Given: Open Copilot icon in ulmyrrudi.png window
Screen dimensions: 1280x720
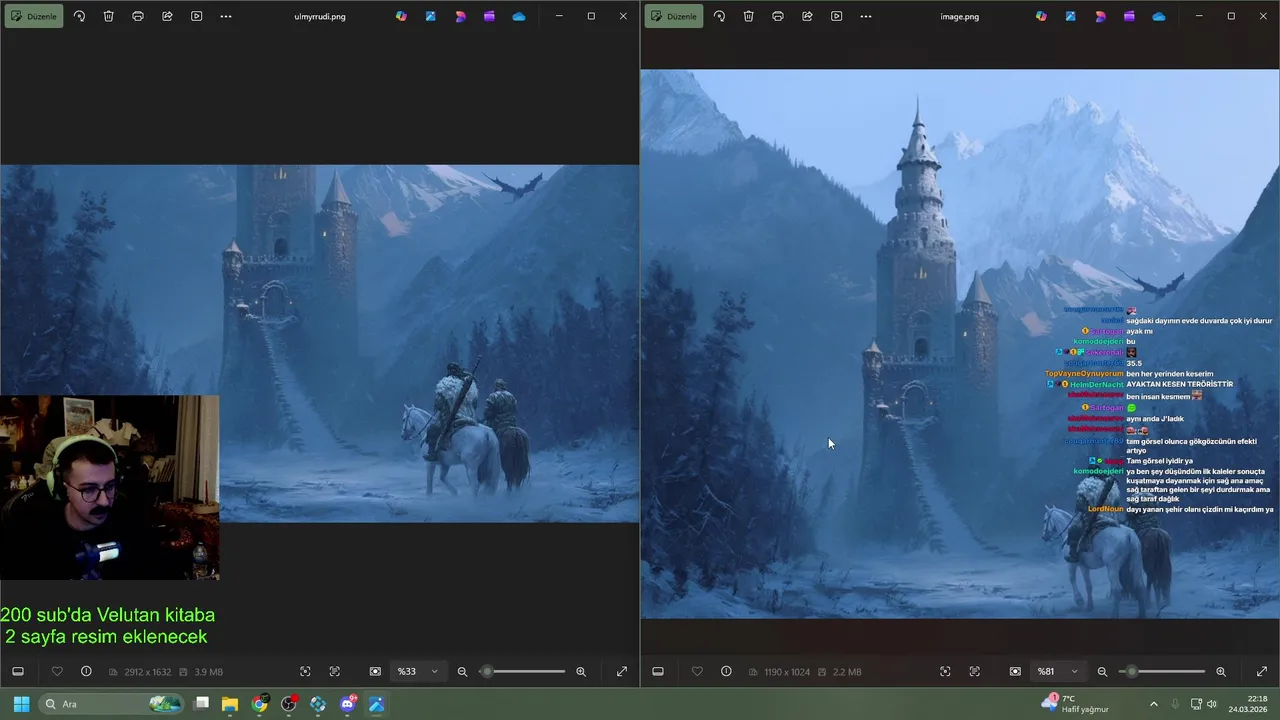Looking at the screenshot, I should point(401,16).
